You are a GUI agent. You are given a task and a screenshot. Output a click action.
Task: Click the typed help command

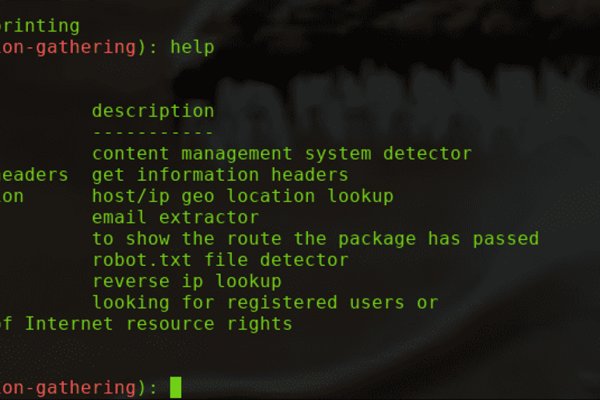click(x=192, y=46)
